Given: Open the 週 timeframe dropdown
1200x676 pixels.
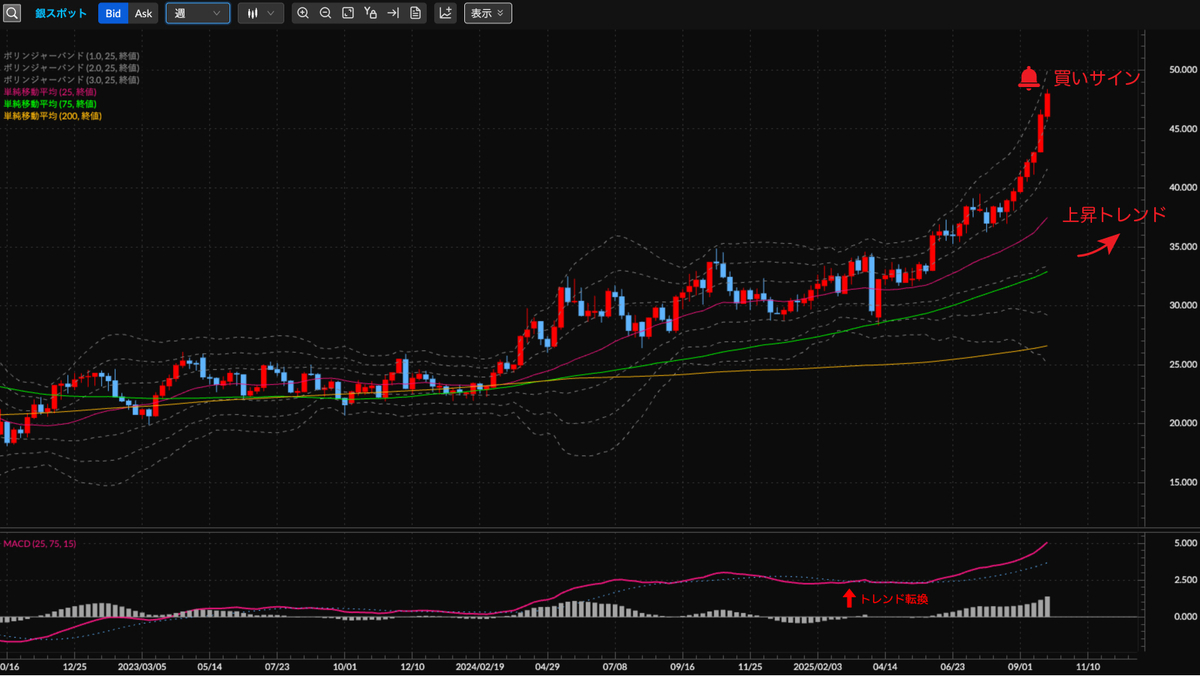Looking at the screenshot, I should [x=197, y=13].
